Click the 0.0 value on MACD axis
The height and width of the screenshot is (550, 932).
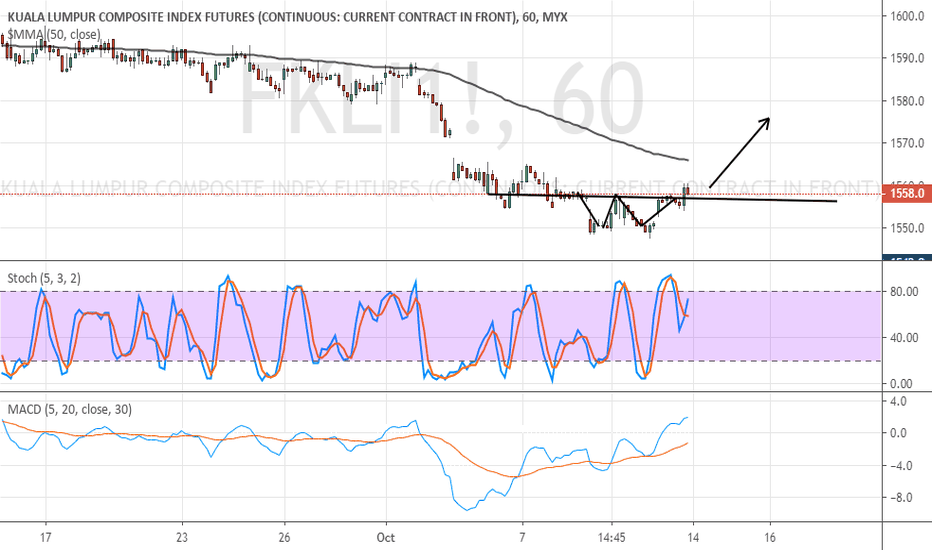click(x=899, y=433)
